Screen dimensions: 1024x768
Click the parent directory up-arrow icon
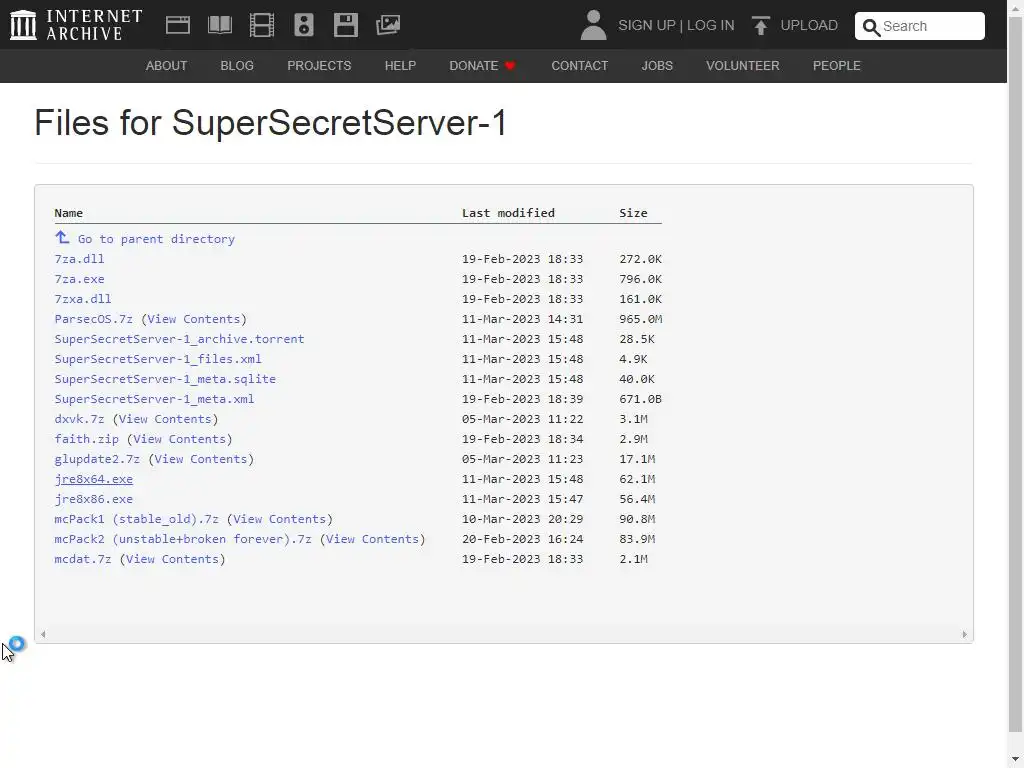pyautogui.click(x=62, y=237)
